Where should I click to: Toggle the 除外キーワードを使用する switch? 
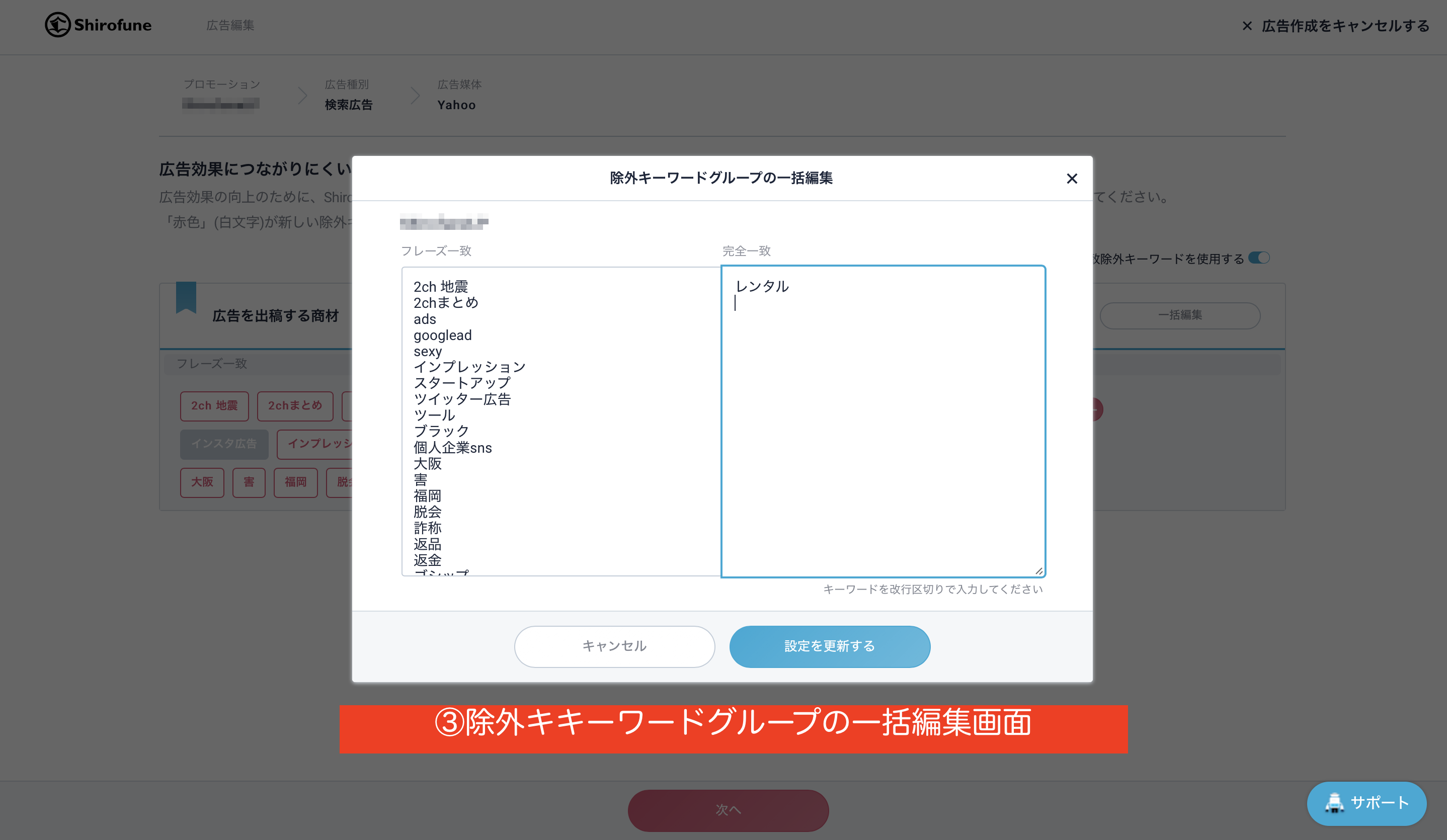1259,258
